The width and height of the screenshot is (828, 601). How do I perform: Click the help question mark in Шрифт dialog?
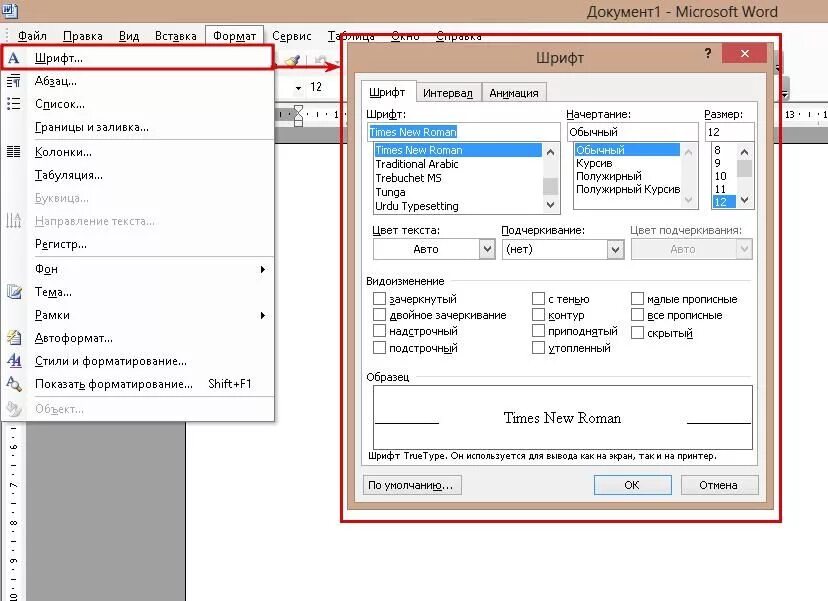click(708, 53)
